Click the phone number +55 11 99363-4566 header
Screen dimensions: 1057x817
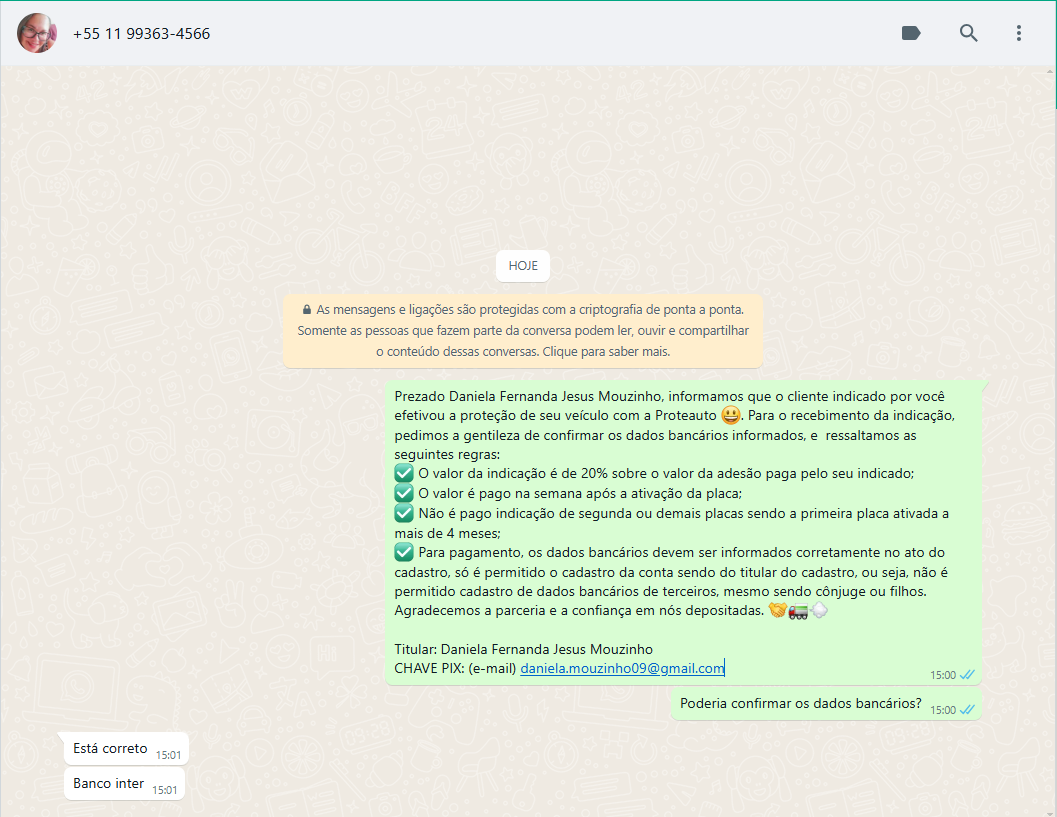141,34
